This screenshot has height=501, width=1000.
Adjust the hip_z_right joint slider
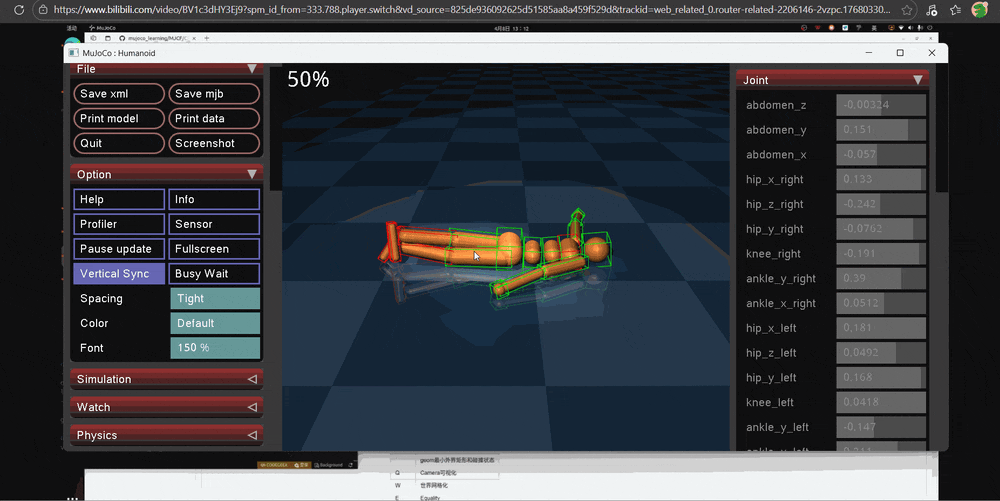tap(881, 204)
